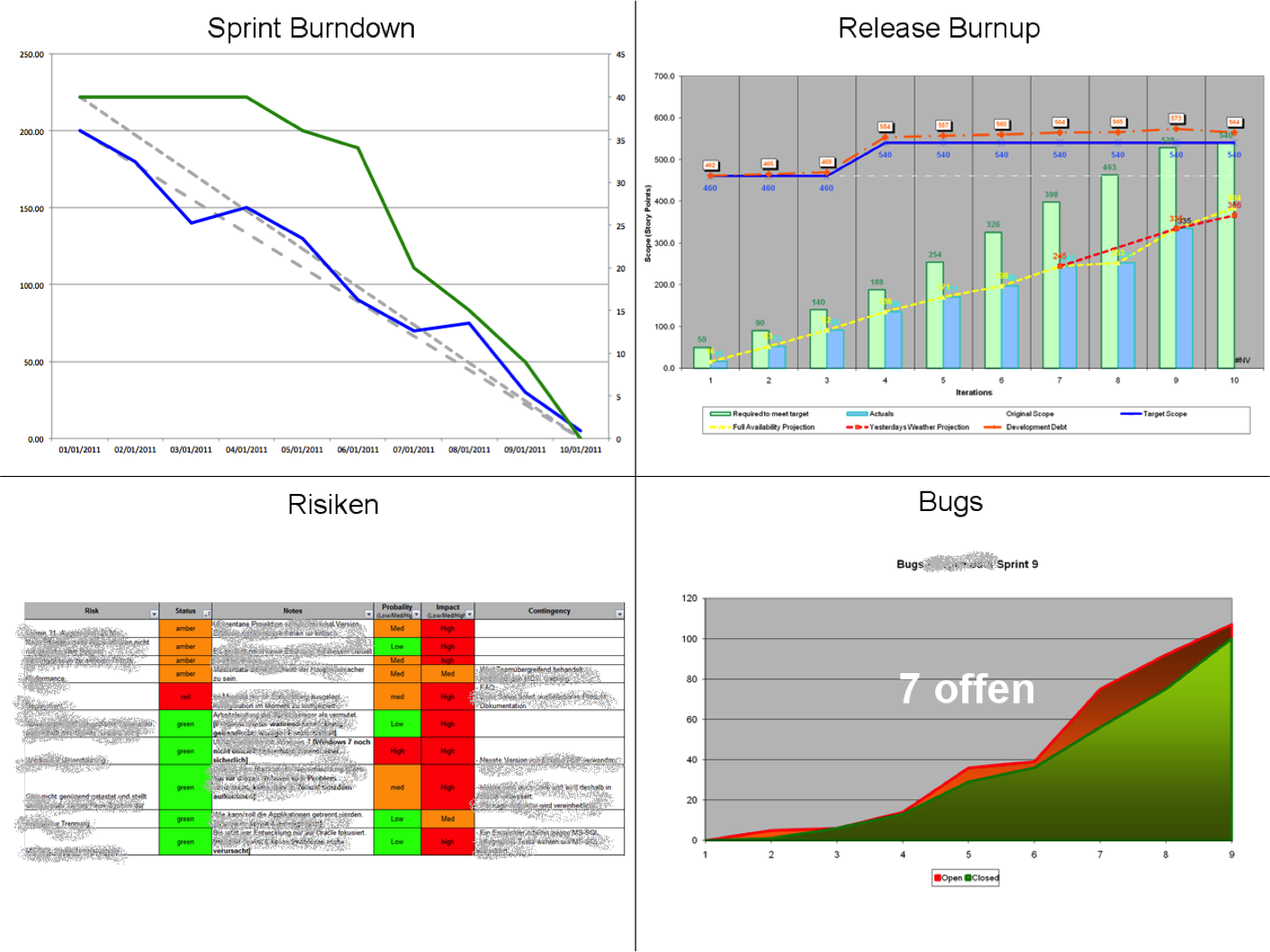Click the '#NV' label in Release Burnup chart
Screen dimensions: 1270x952
click(1242, 360)
